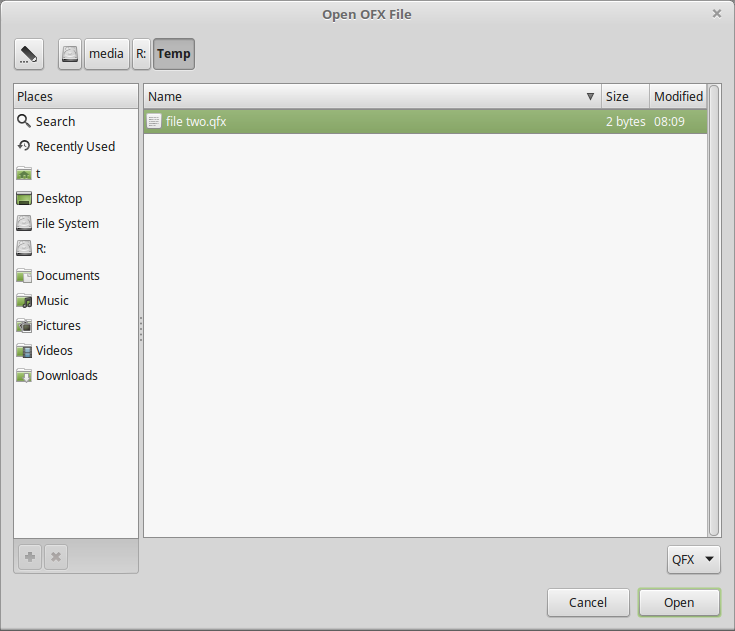The width and height of the screenshot is (735, 631).
Task: Toggle the type-a-file-name pencil button
Action: coord(29,54)
